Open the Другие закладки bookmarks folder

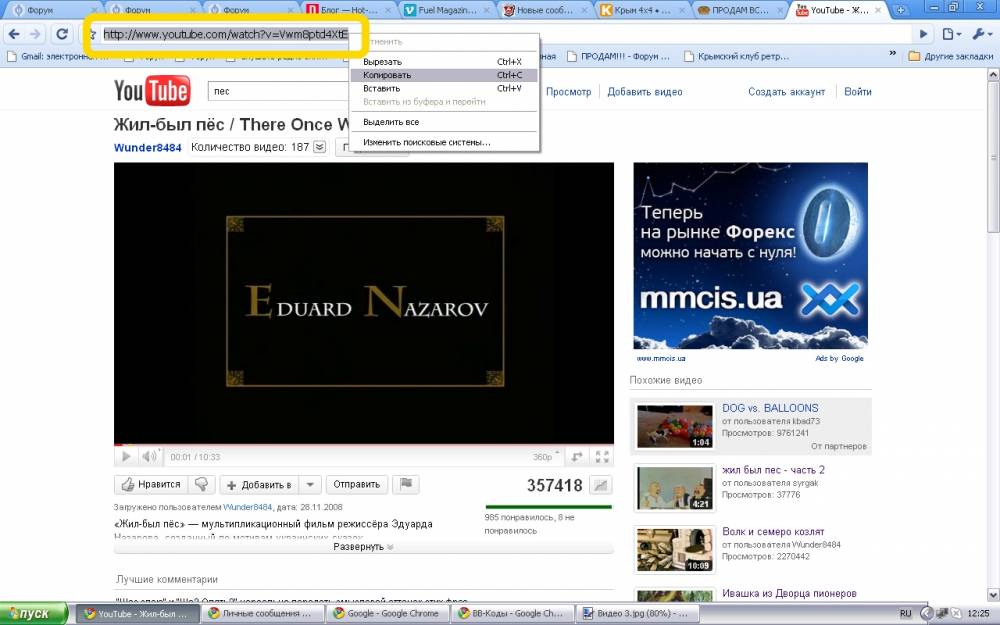tap(951, 56)
